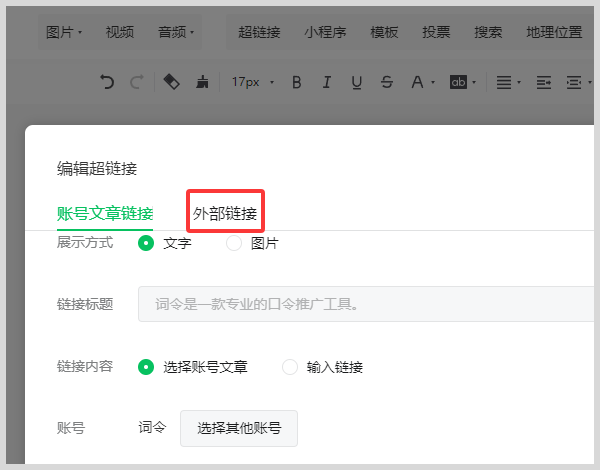600x470 pixels.
Task: Click the both-sides indent icon
Action: pyautogui.click(x=574, y=82)
